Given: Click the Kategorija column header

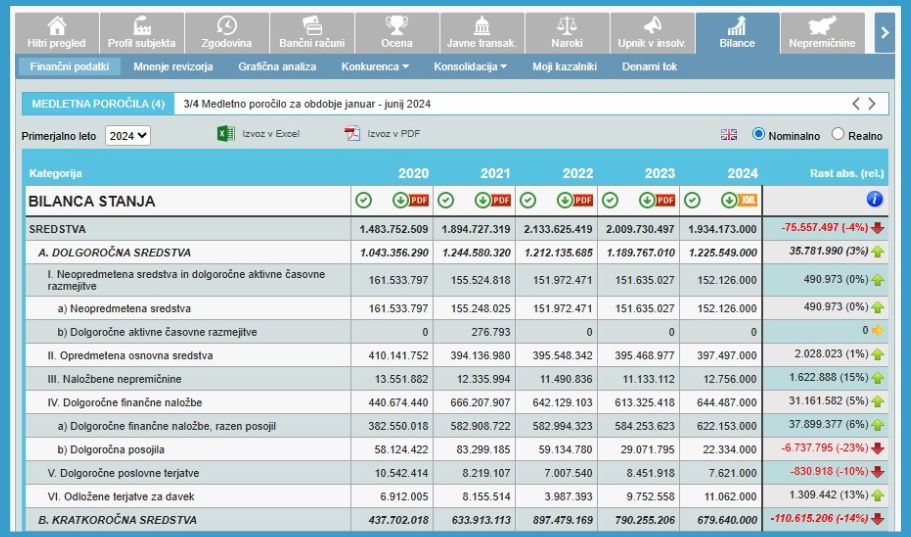Looking at the screenshot, I should 55,173.
